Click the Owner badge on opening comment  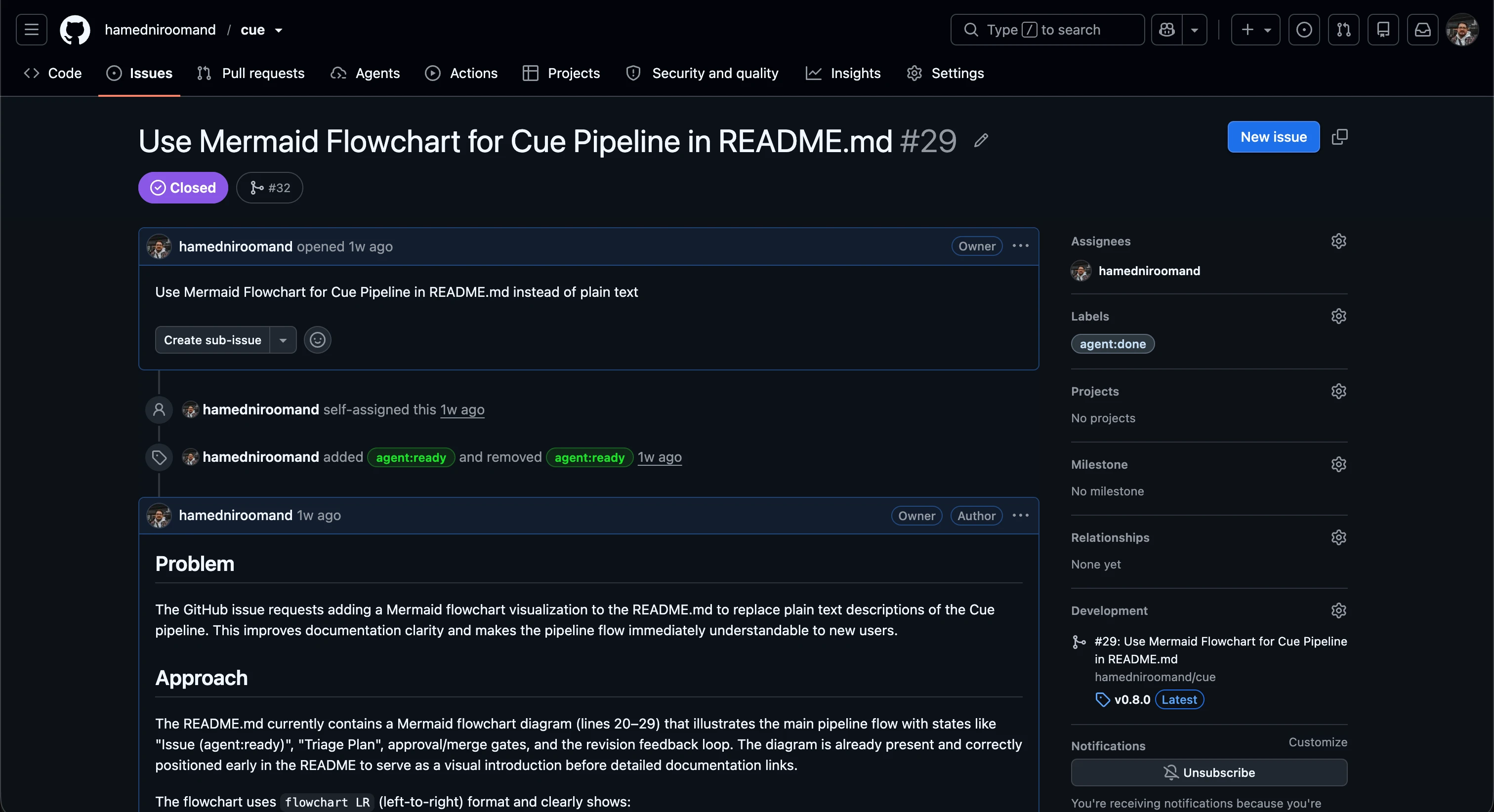click(x=977, y=246)
